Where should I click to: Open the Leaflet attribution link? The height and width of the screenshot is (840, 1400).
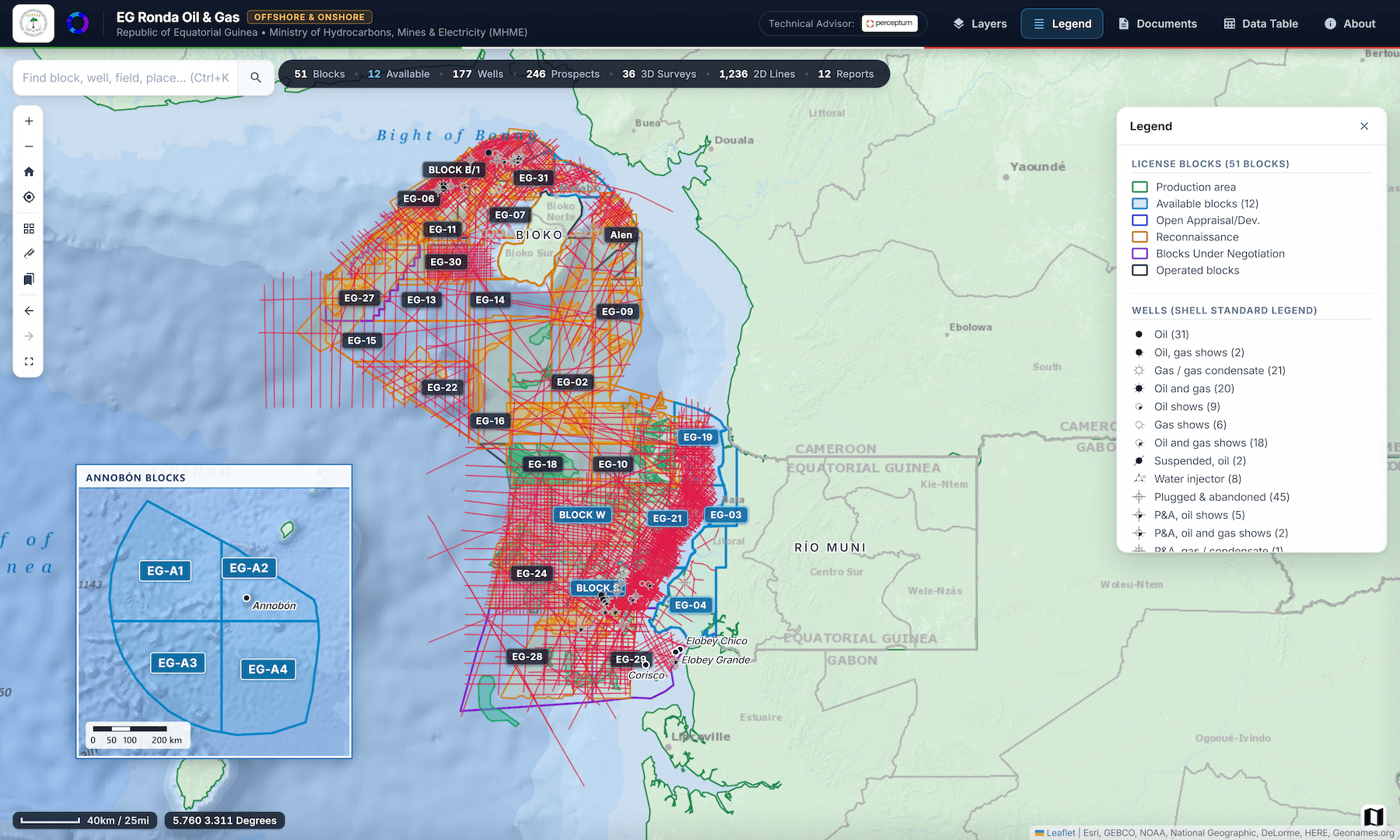1060,832
